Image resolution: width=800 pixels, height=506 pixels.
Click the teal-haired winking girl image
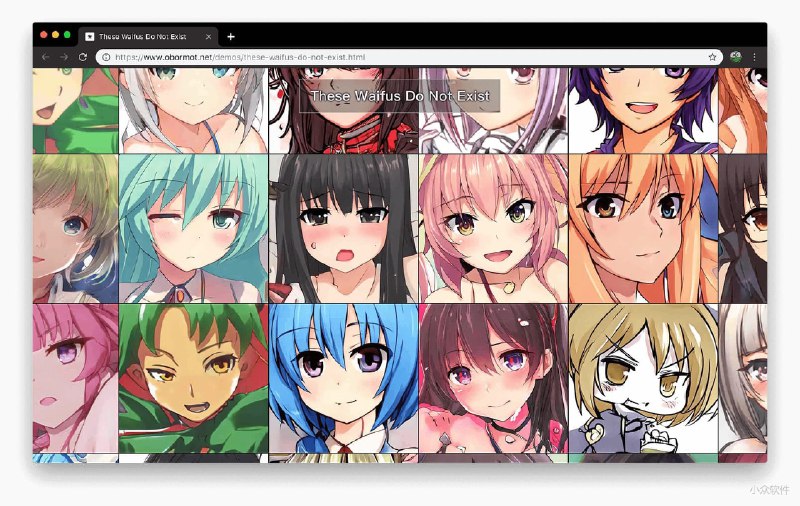click(193, 228)
